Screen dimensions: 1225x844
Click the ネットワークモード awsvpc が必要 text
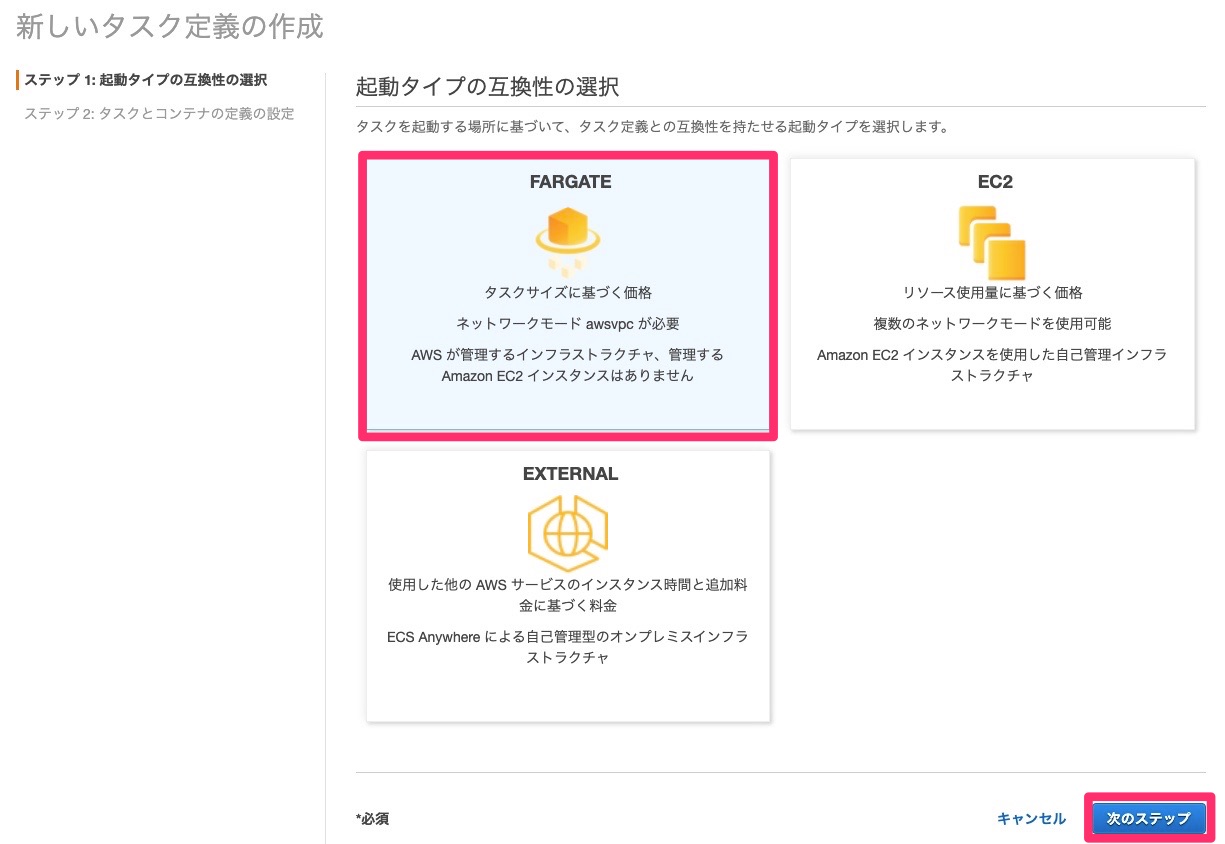tap(568, 324)
